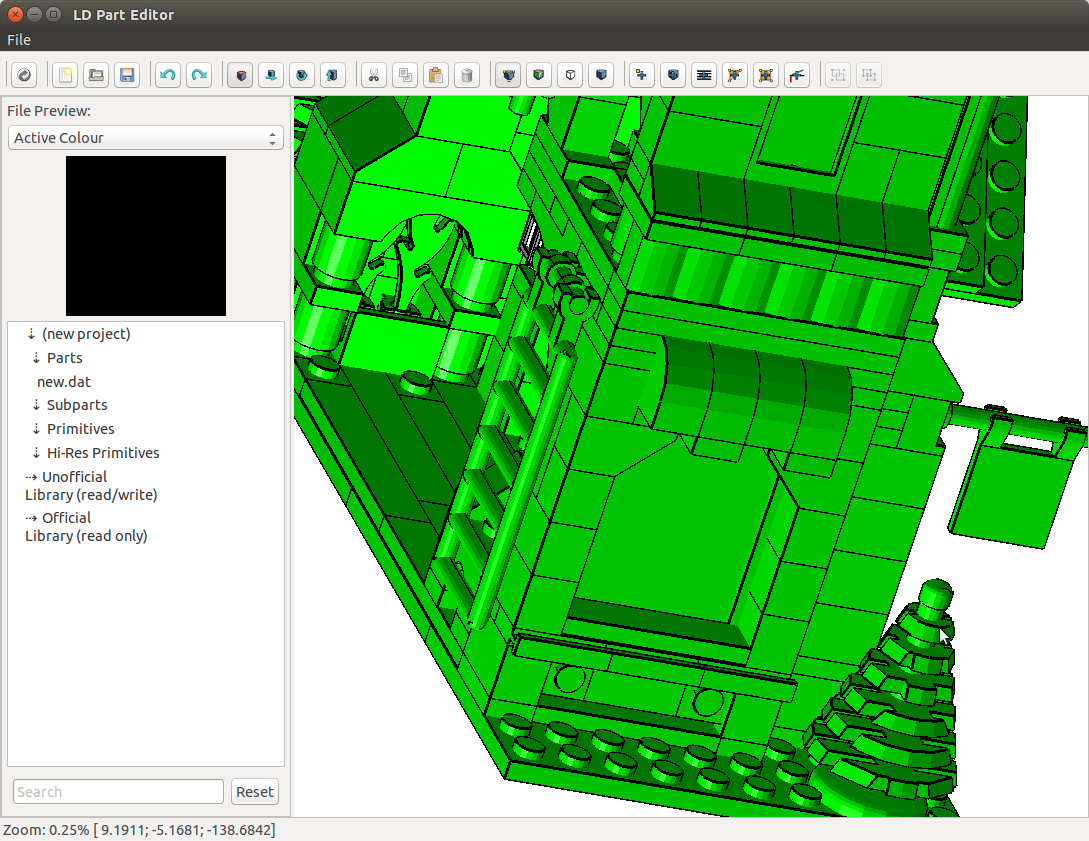Save with the floppy disk icon
The height and width of the screenshot is (841, 1089).
[x=127, y=75]
